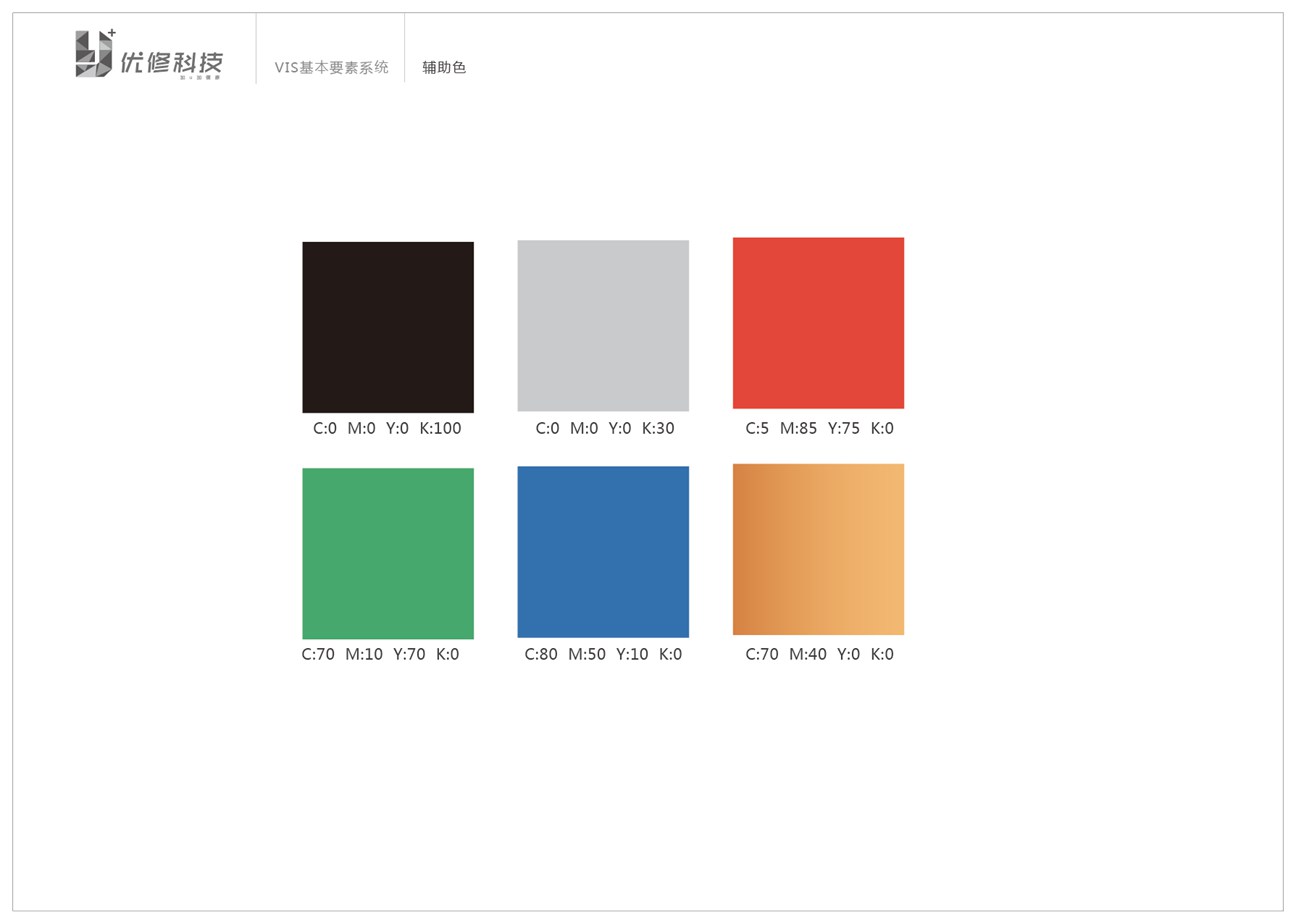The height and width of the screenshot is (924, 1296).
Task: Pick the green color swatch
Action: point(388,553)
